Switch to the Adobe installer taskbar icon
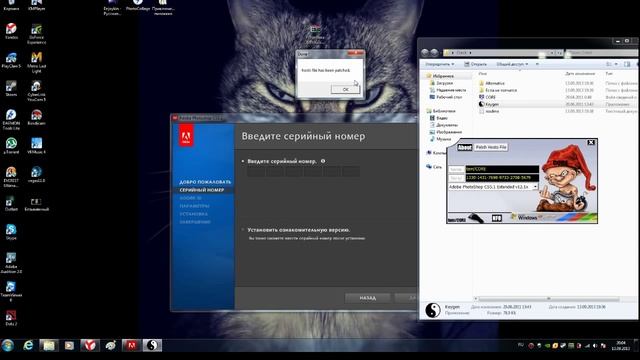Viewport: 640px width, 360px height. click(x=131, y=345)
